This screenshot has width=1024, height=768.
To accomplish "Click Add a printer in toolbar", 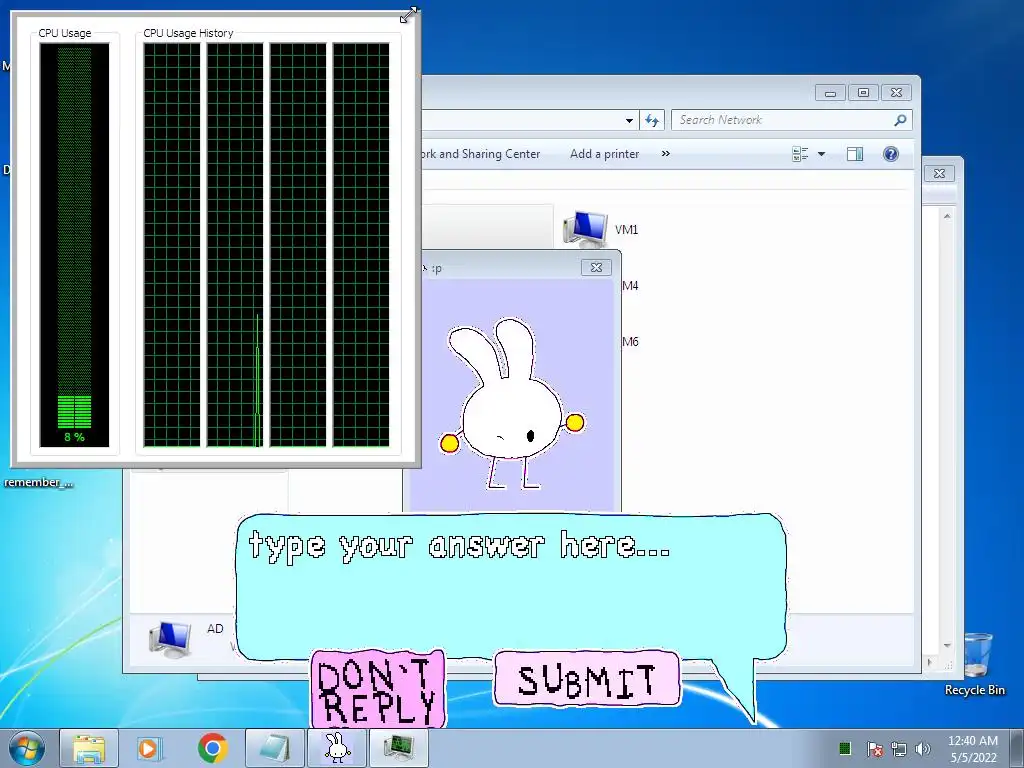I will point(604,154).
